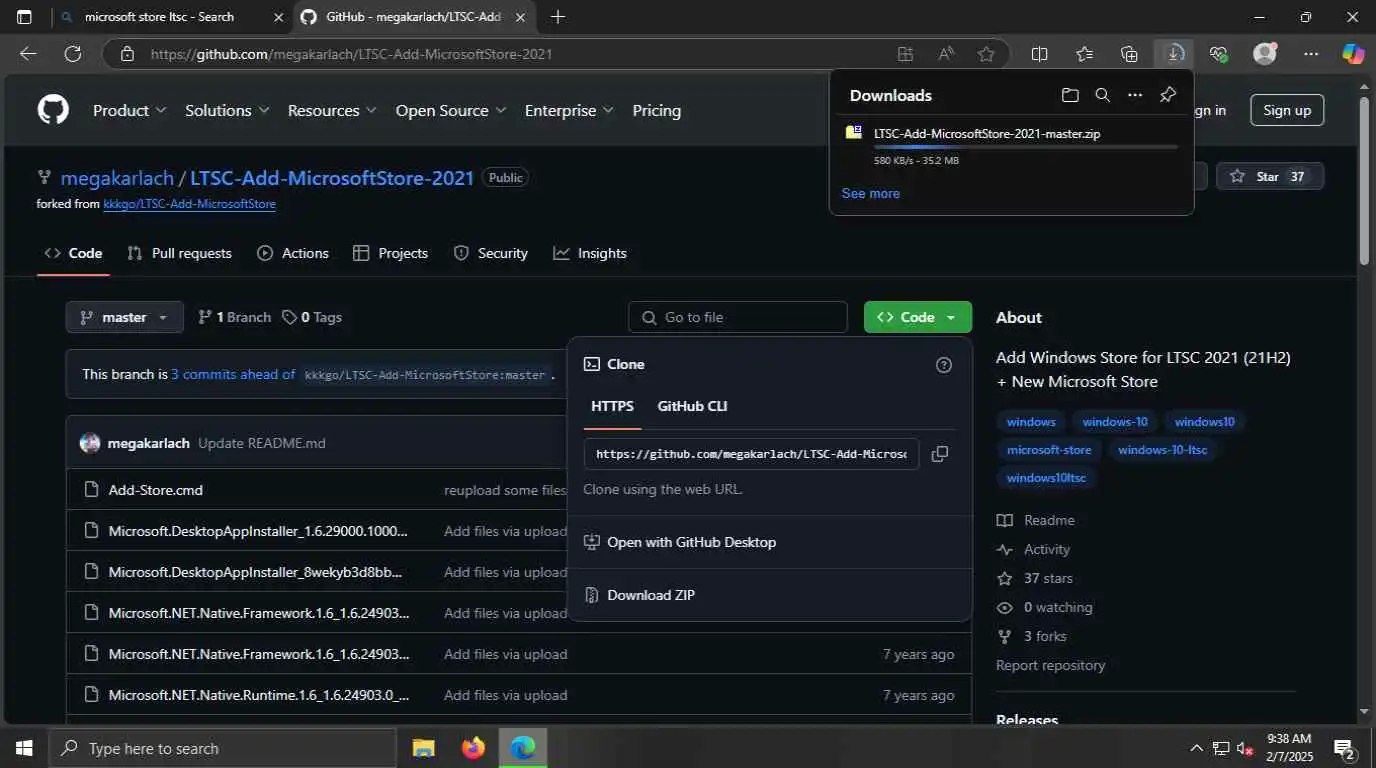The image size is (1376, 768).
Task: Pin the Downloads panel
Action: [x=1167, y=95]
